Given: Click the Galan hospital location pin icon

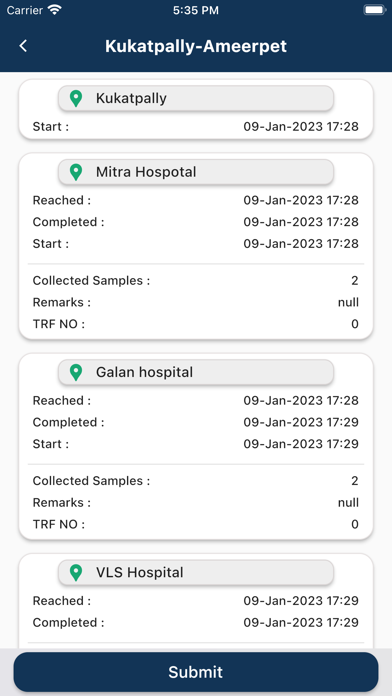Looking at the screenshot, I should 76,372.
